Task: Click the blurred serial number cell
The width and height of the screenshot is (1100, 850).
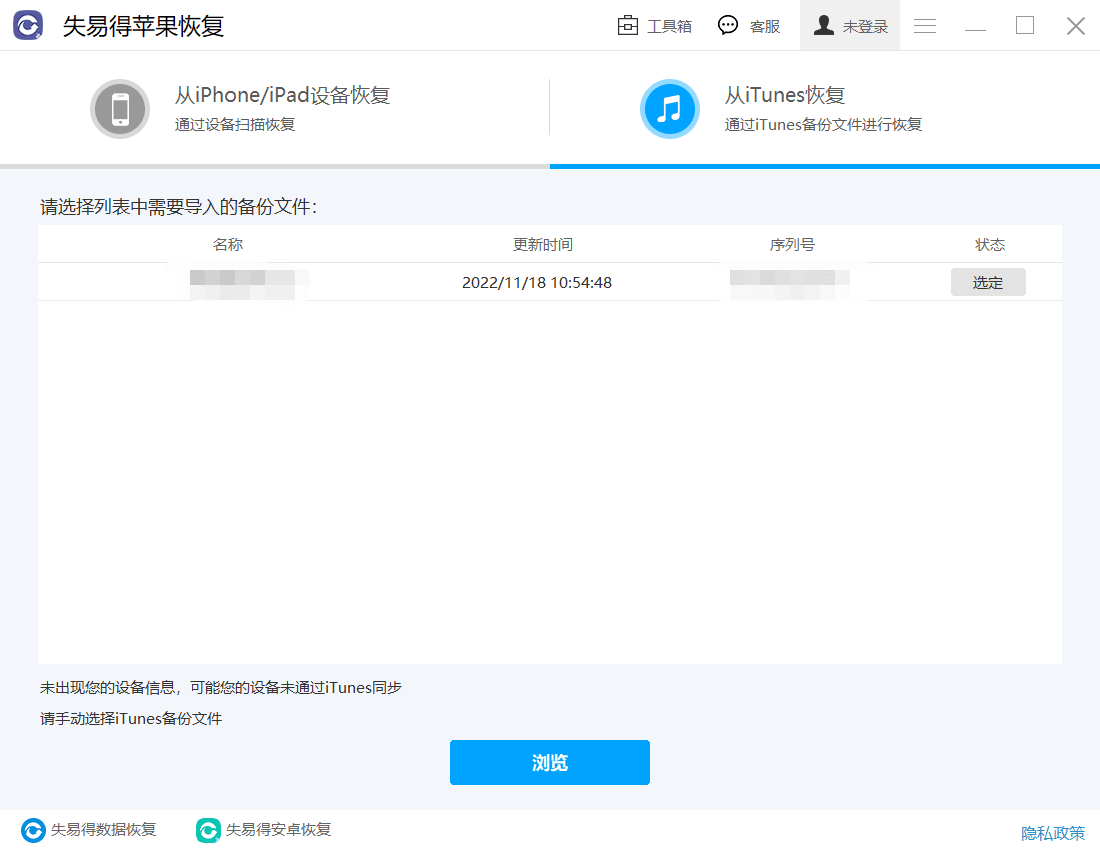Action: pos(790,283)
